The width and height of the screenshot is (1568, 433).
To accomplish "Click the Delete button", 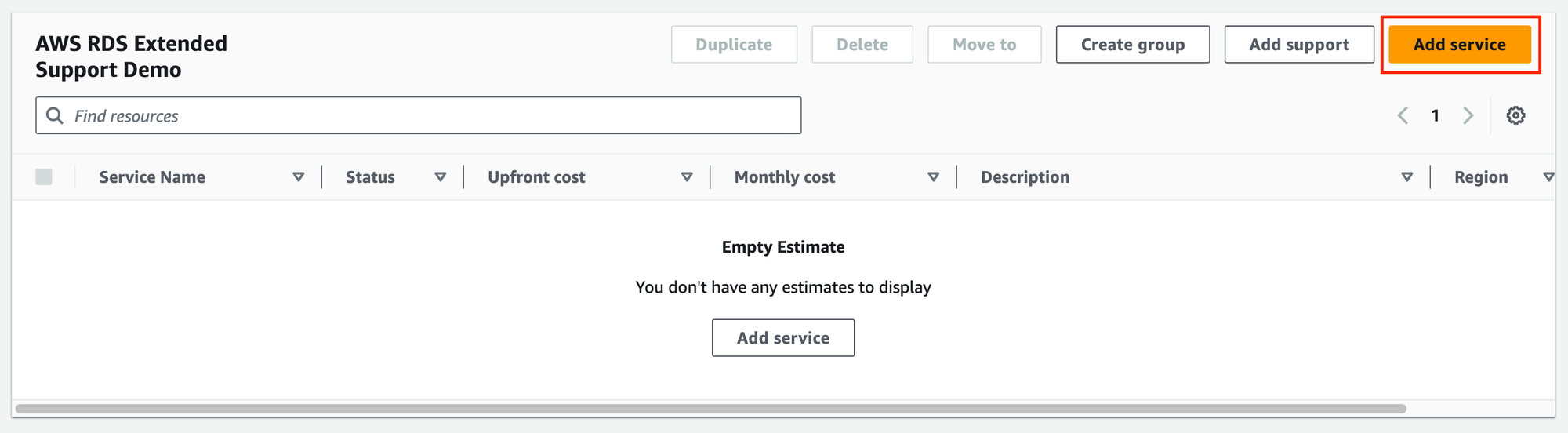I will pos(862,45).
